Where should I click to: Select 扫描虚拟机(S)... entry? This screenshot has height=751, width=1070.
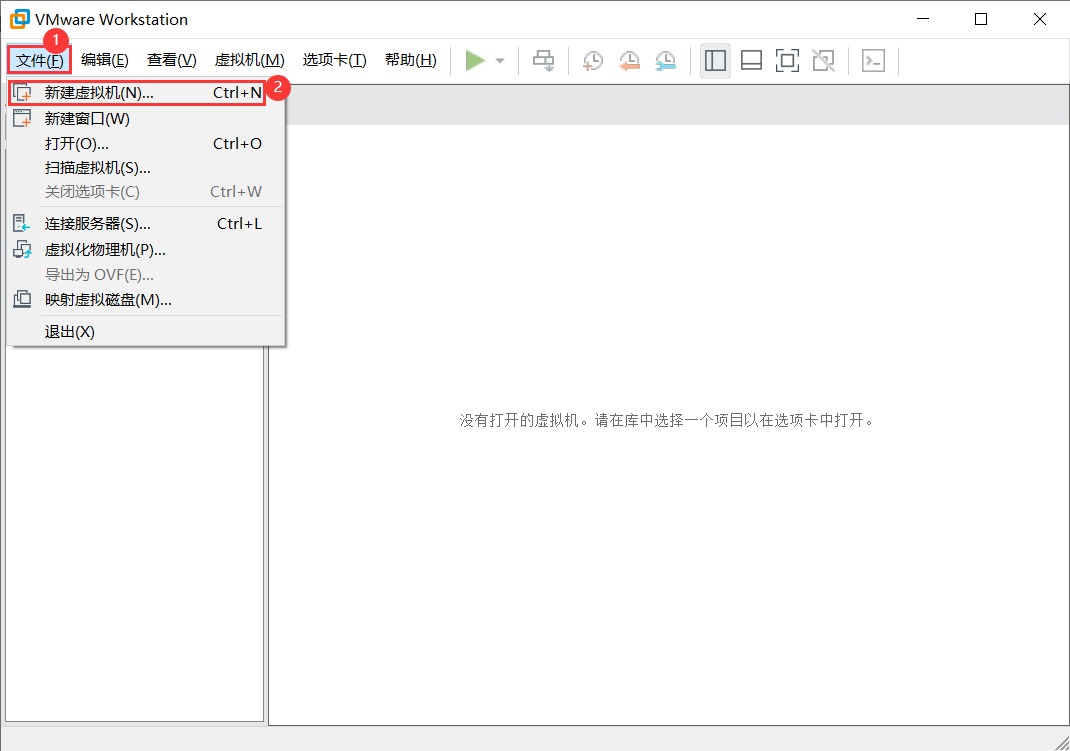145,168
